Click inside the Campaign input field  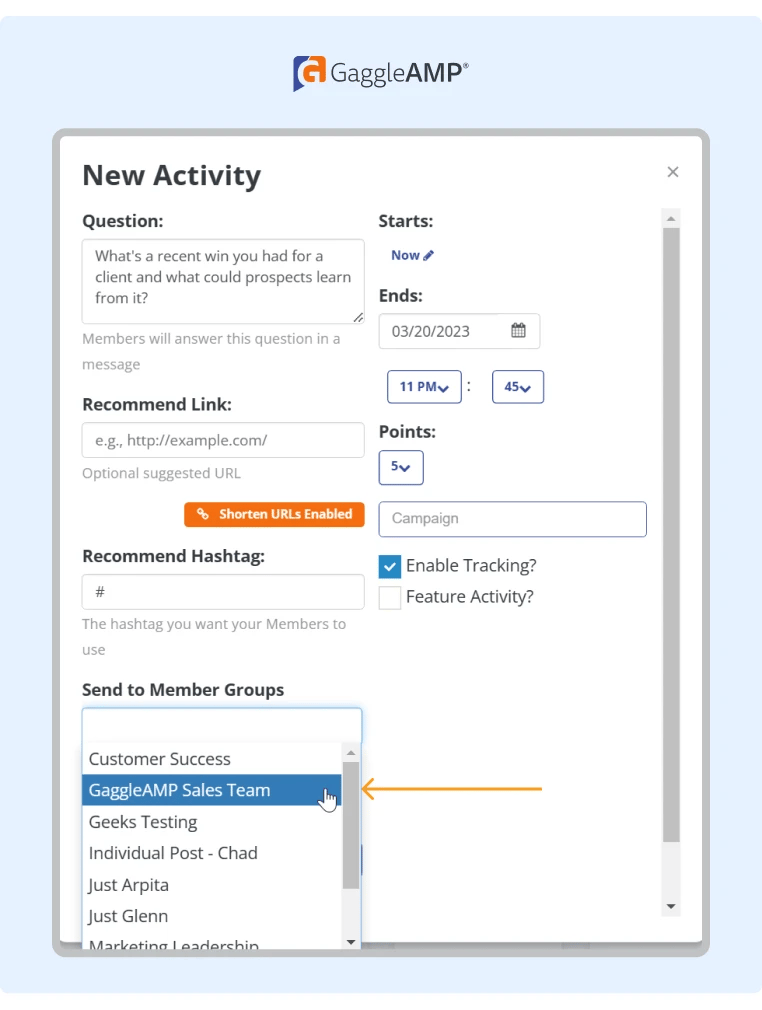[511, 519]
